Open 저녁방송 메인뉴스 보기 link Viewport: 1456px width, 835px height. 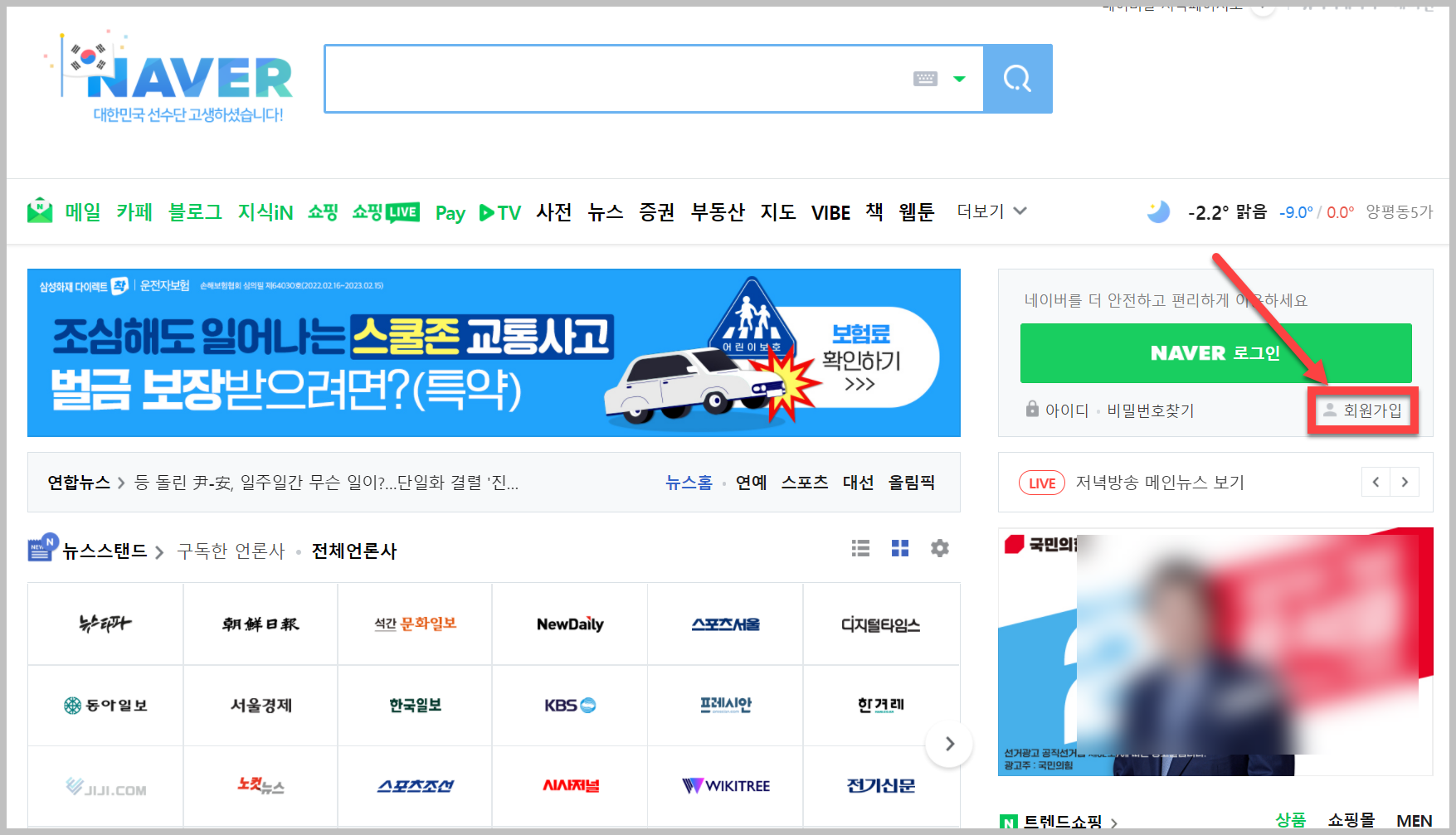[1160, 483]
